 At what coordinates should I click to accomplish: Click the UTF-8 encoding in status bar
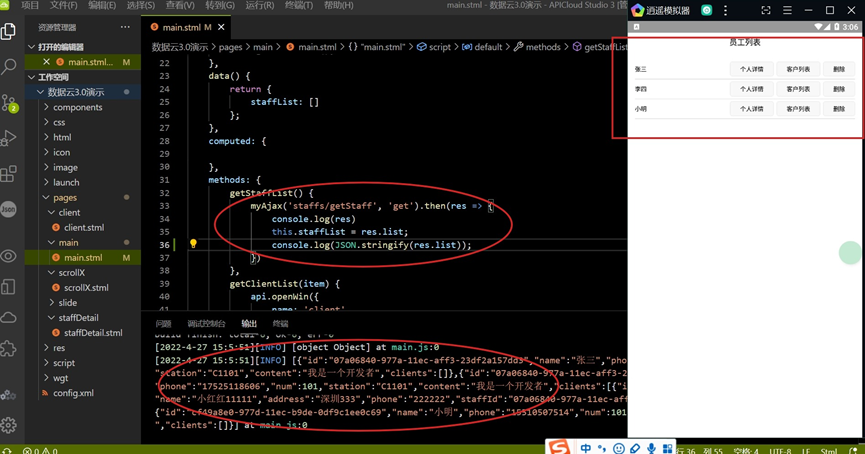click(x=780, y=451)
